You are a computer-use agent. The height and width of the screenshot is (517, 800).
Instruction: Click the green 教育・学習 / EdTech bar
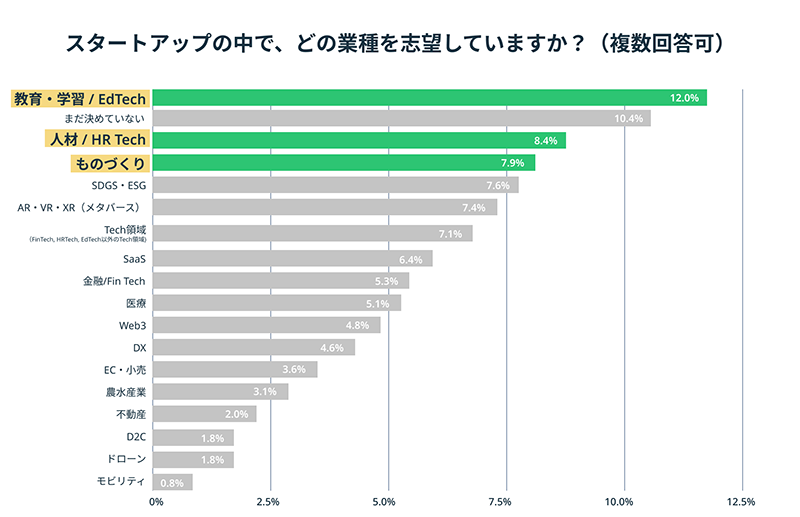pyautogui.click(x=430, y=97)
